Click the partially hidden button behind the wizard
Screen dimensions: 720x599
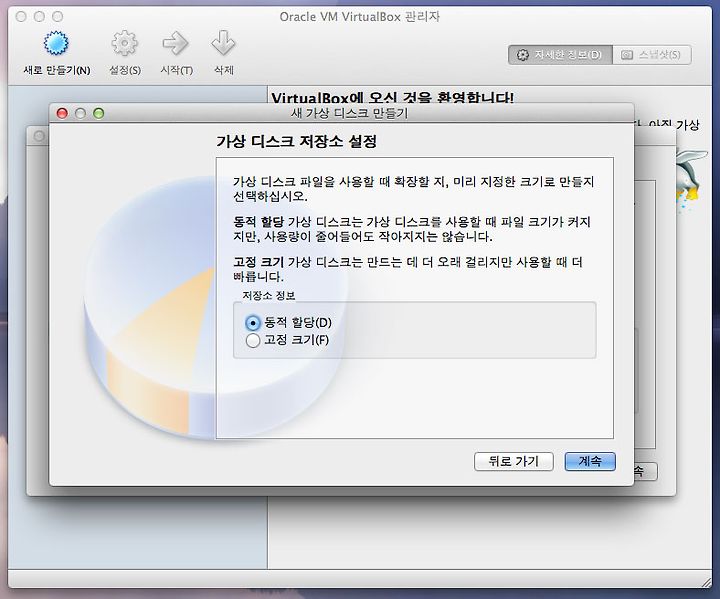pyautogui.click(x=646, y=471)
